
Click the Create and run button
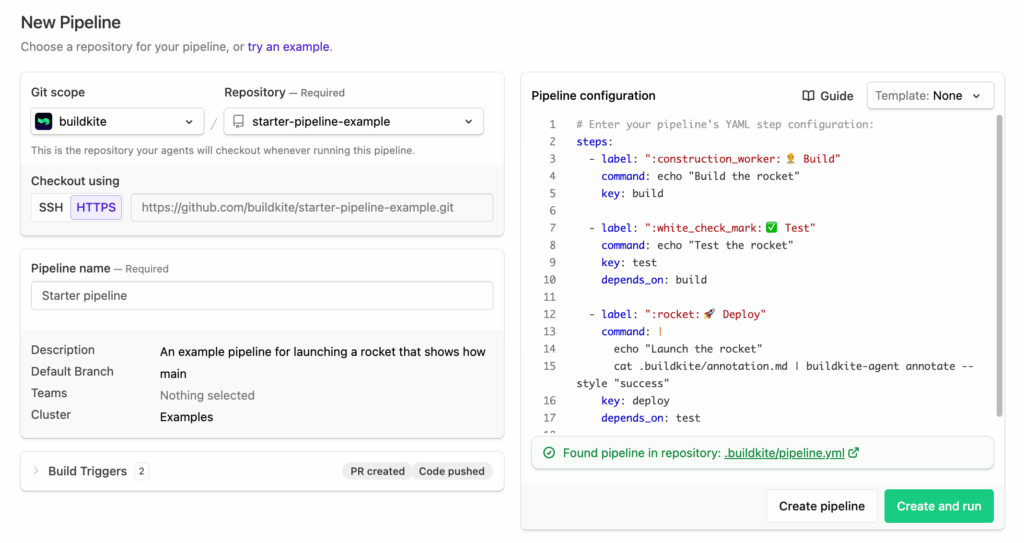pyautogui.click(x=938, y=506)
